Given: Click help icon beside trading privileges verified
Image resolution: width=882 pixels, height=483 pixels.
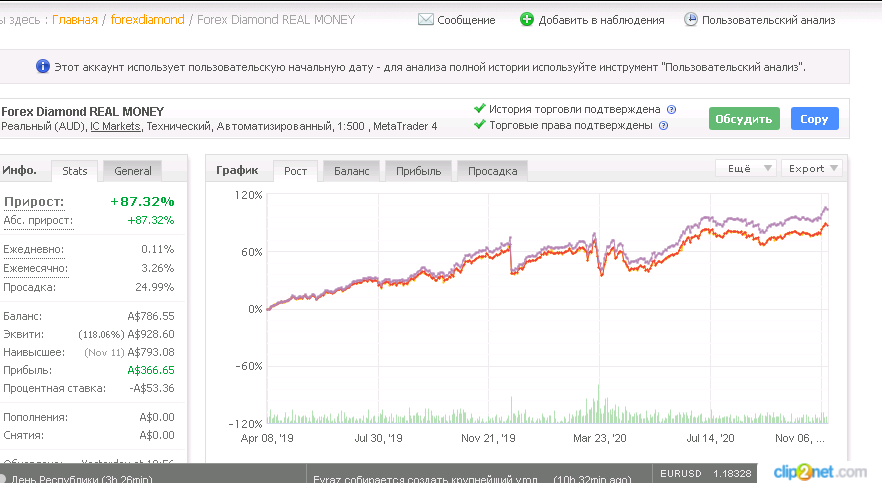Looking at the screenshot, I should (x=663, y=125).
